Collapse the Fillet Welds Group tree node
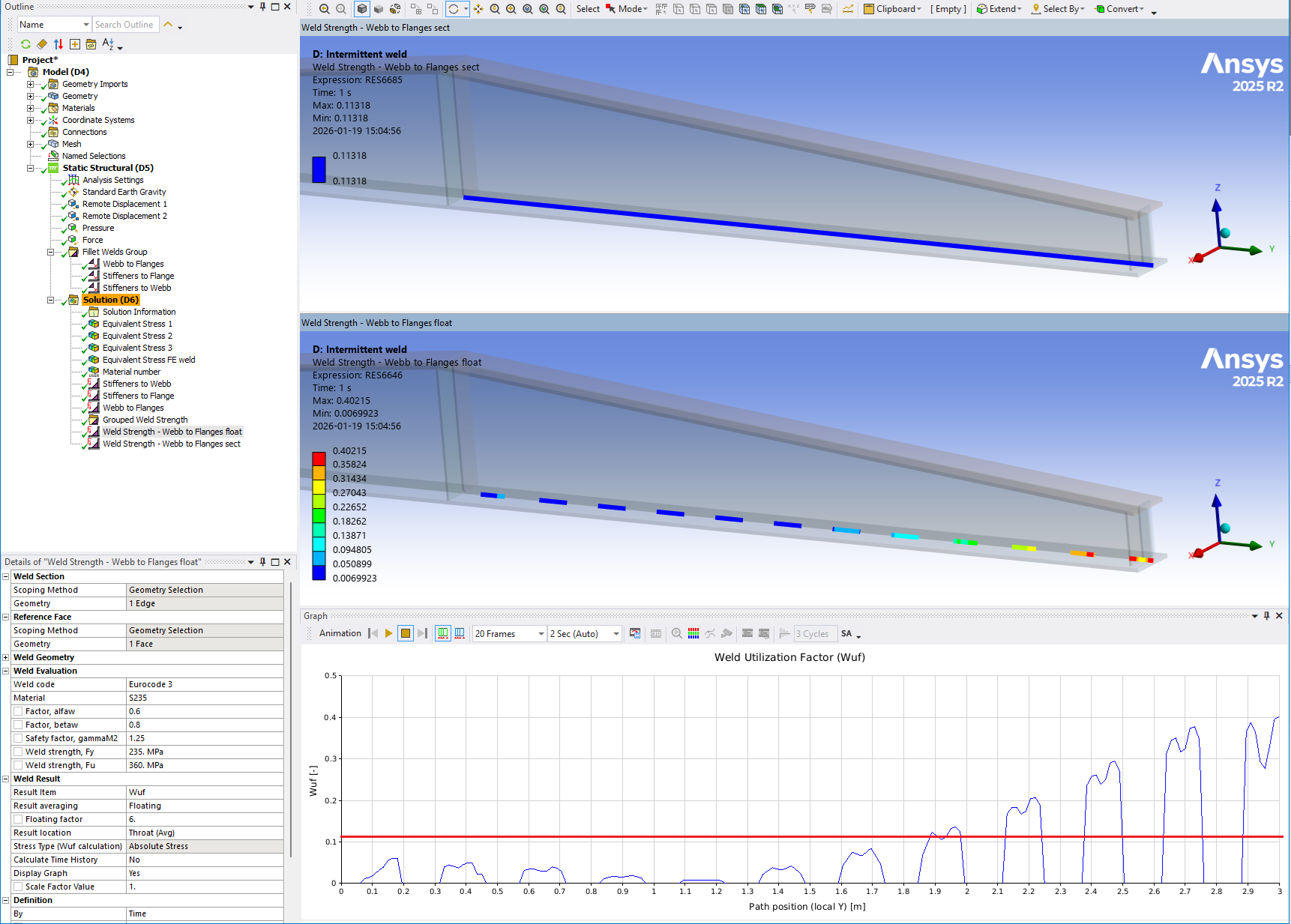 click(x=51, y=252)
